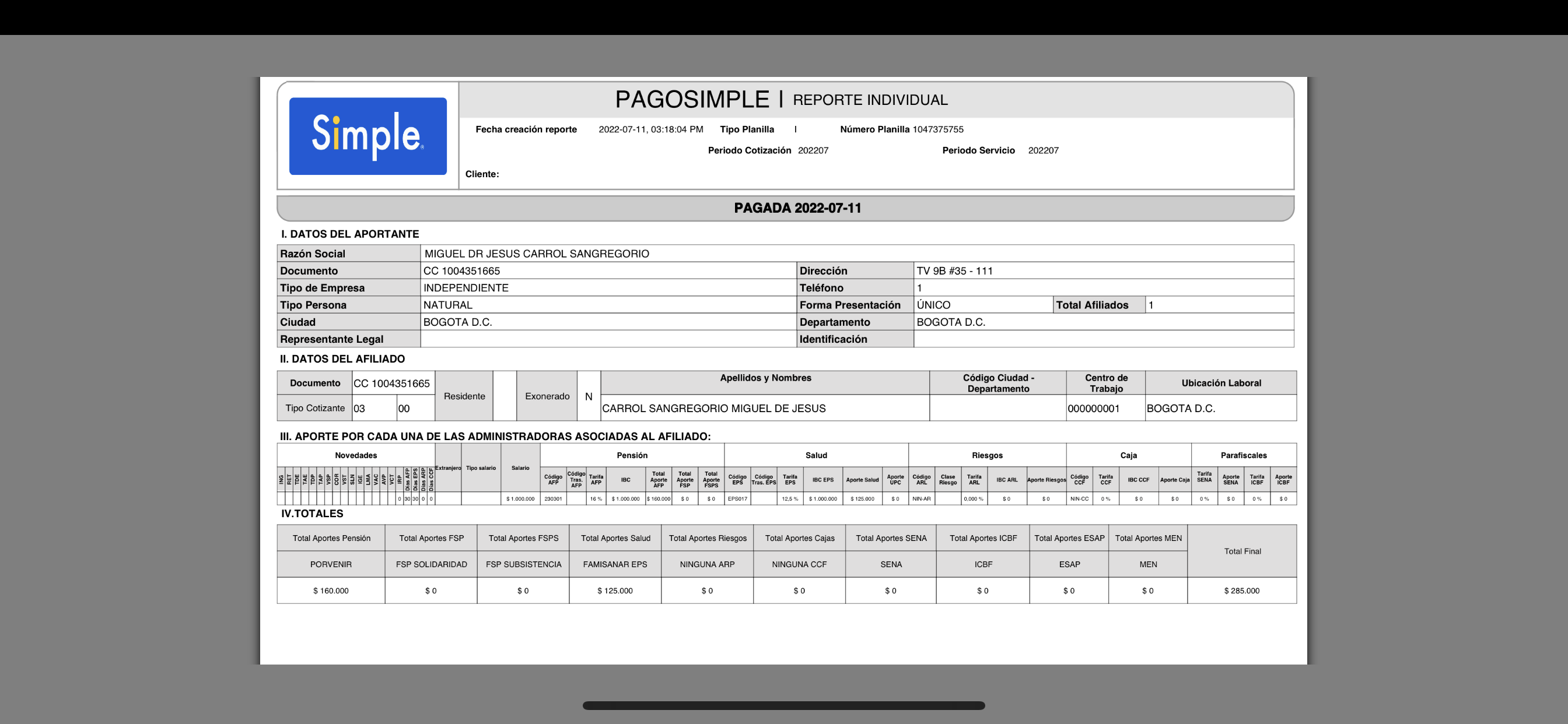
Task: Select the PAGADA 2022-07-11 status banner
Action: [797, 208]
